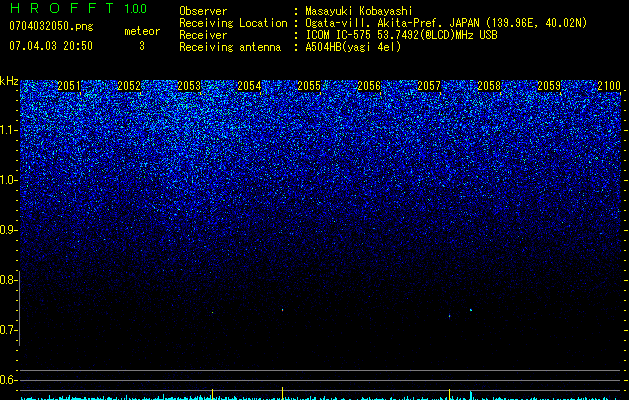629x400 pixels.
Task: Click the version number 1.00
Action: tap(135, 9)
